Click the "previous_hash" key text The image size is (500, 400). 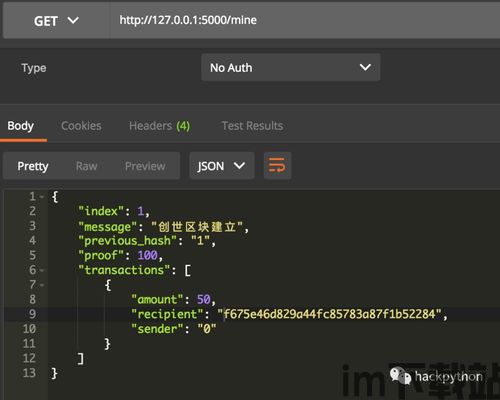[127, 241]
